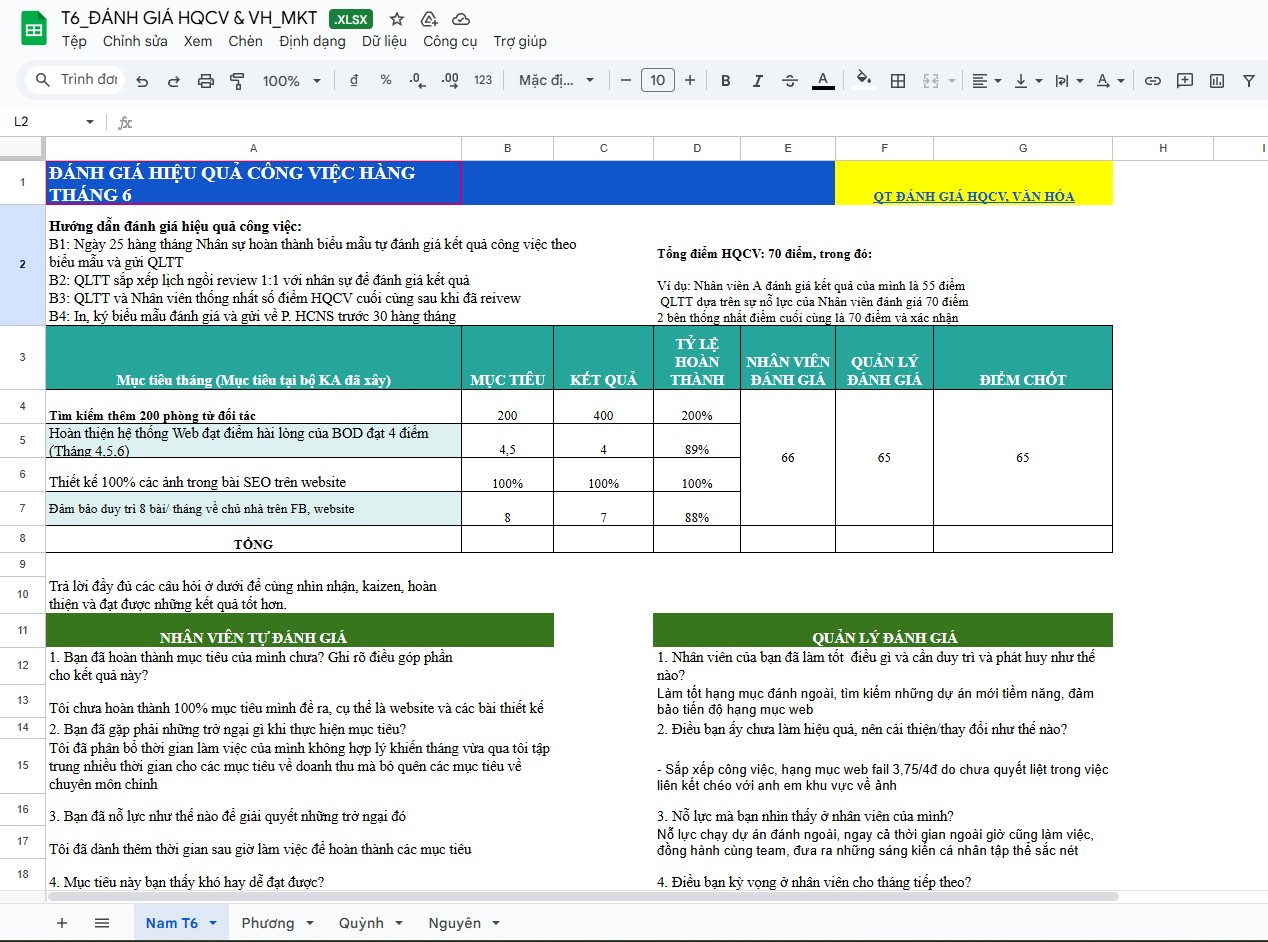Open QT ĐÁNH GIÁ HQCV, VĂN HÓA link
Screen dimensions: 1268x942
[973, 196]
